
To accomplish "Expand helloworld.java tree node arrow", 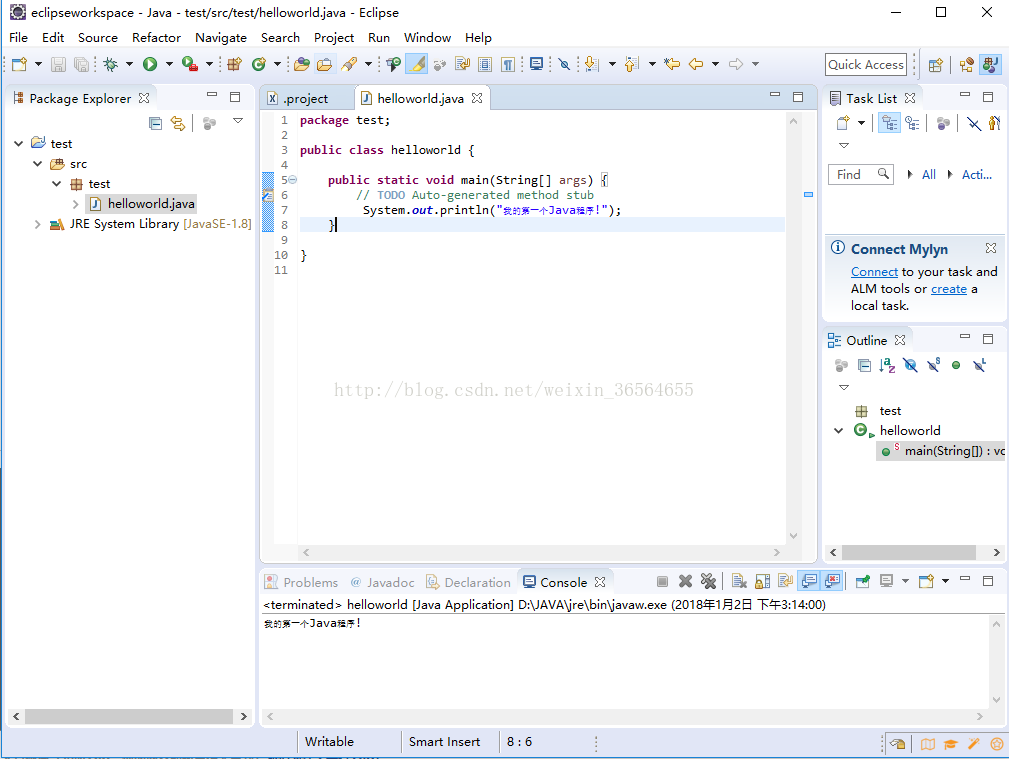I will tap(75, 204).
